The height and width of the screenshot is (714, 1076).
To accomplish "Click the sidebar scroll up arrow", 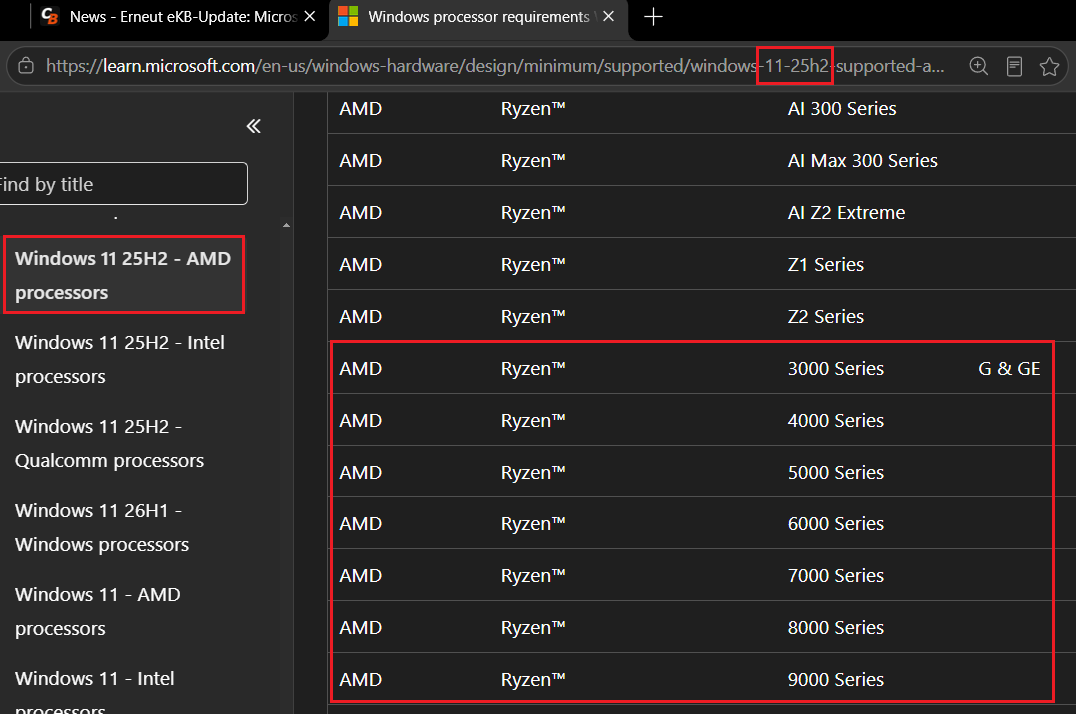I will [286, 225].
